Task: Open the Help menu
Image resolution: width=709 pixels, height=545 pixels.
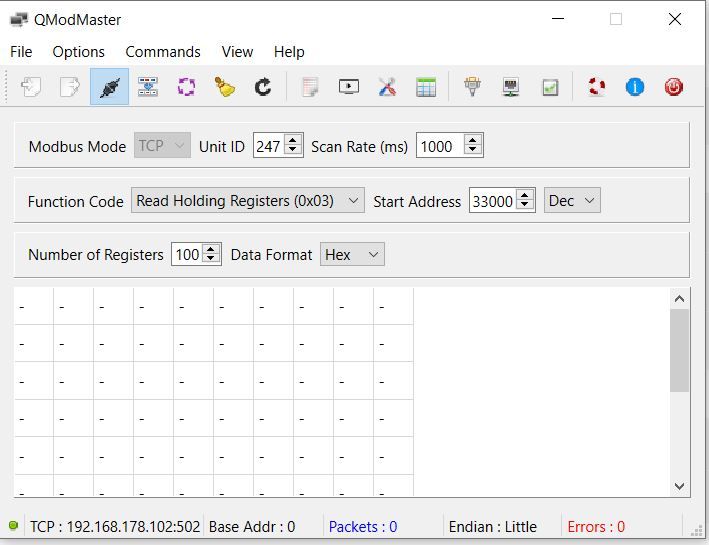Action: (289, 52)
